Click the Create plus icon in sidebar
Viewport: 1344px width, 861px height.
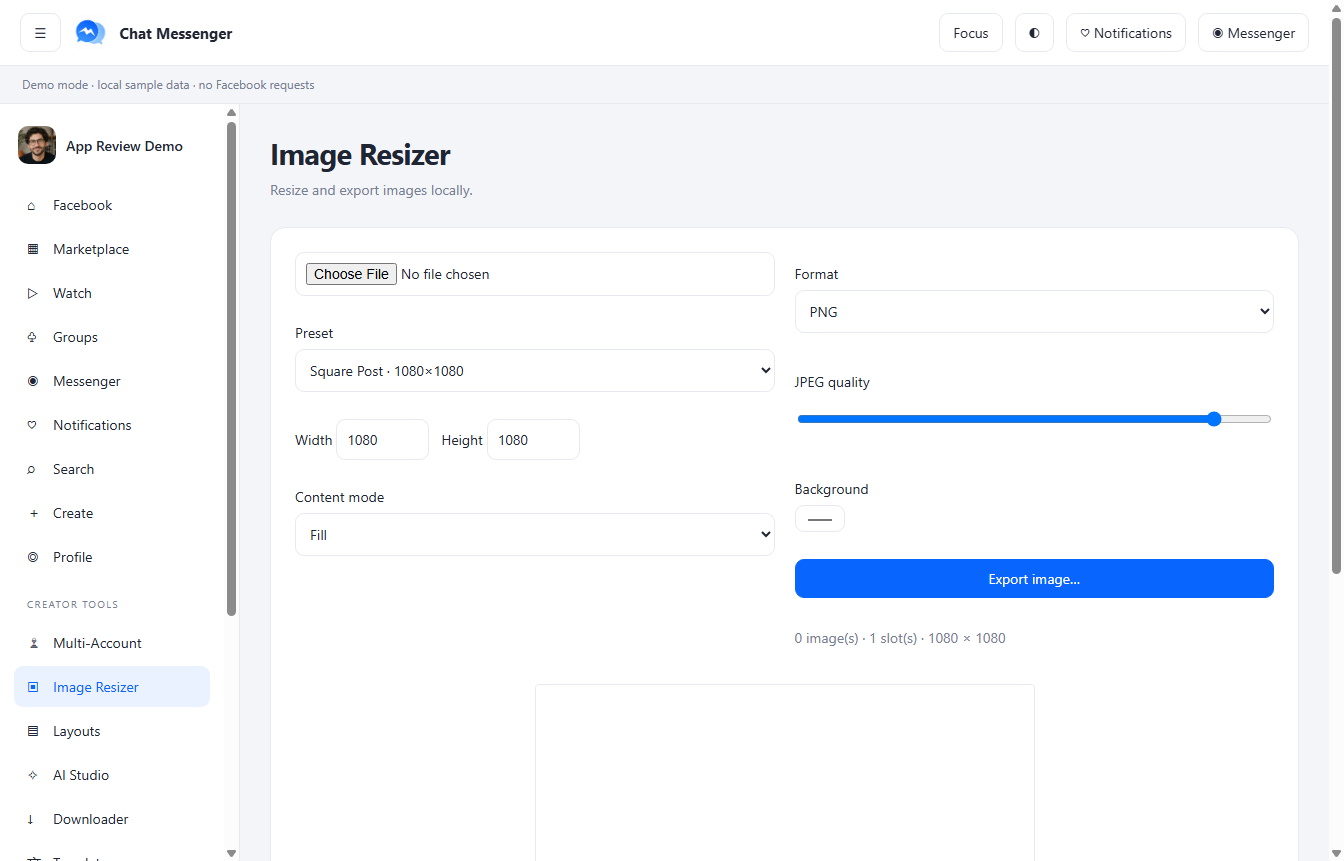pos(32,514)
